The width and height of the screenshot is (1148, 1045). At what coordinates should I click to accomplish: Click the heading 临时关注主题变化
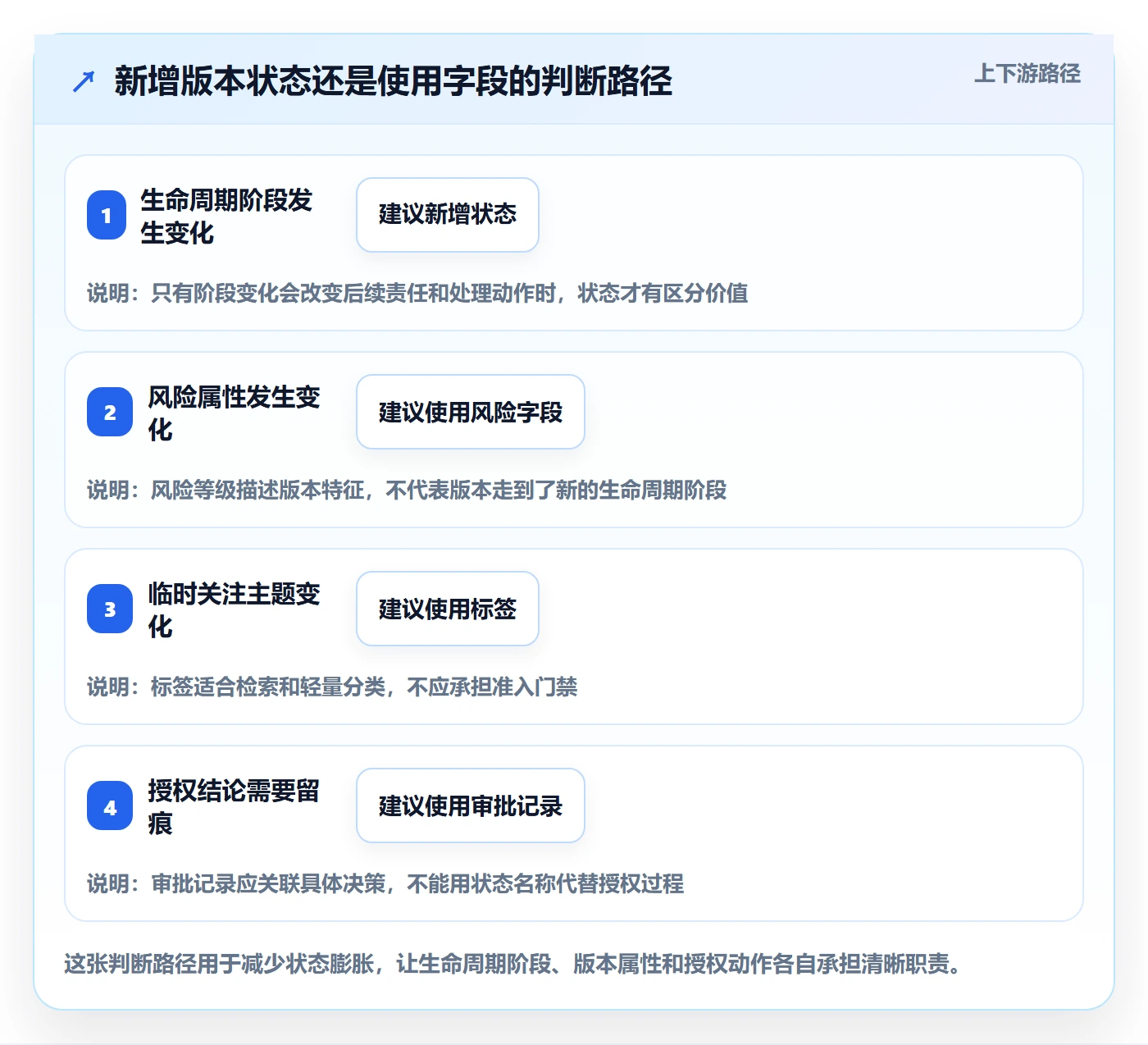pyautogui.click(x=234, y=609)
